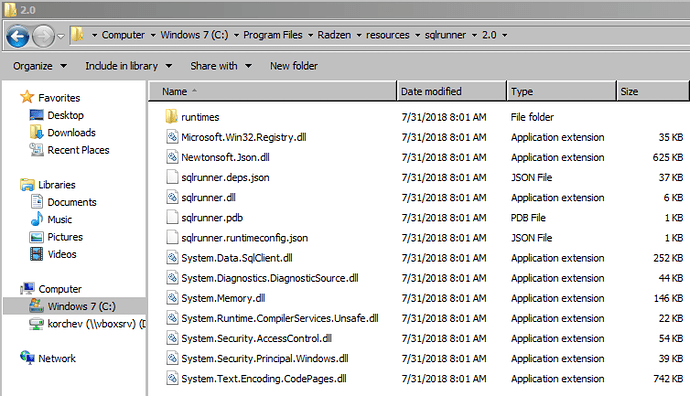Click the korchev network drive icon
Screen dimensions: 690x396
pyautogui.click(x=36, y=324)
